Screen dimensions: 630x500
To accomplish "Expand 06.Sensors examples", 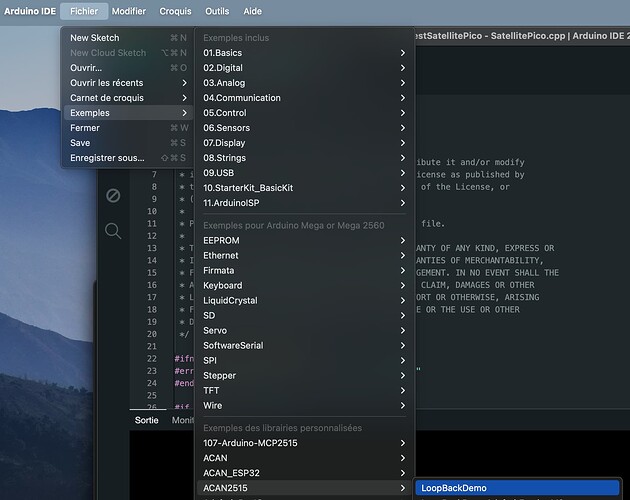I will pos(305,128).
